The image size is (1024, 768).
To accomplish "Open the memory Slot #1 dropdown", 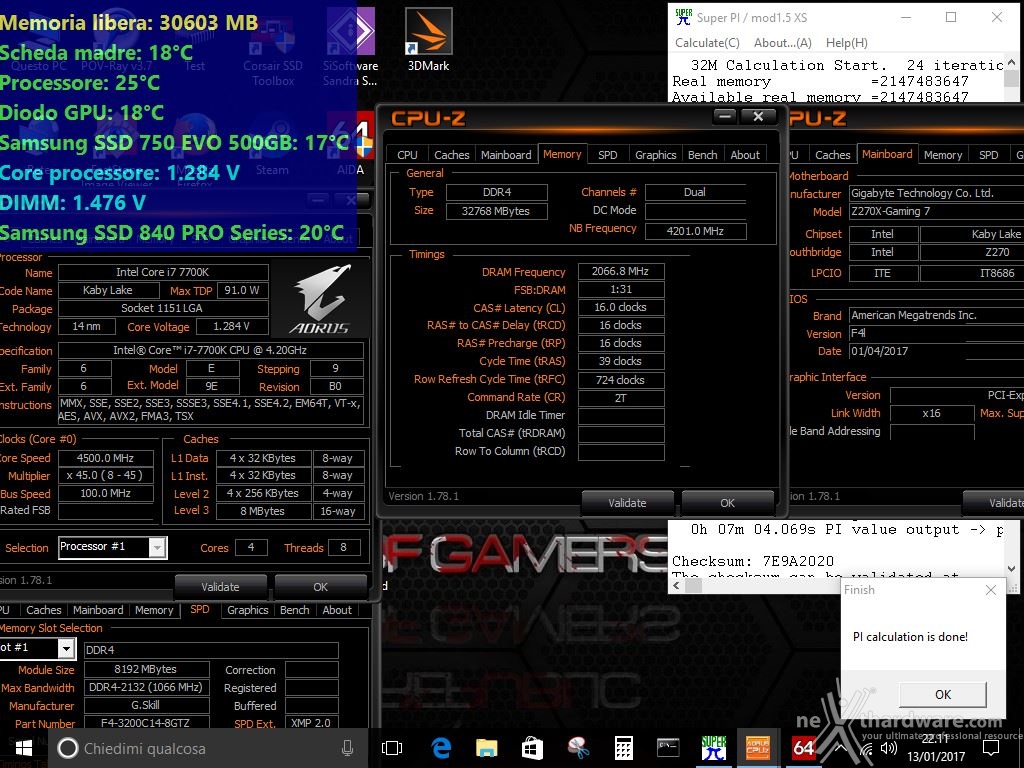I will 66,648.
